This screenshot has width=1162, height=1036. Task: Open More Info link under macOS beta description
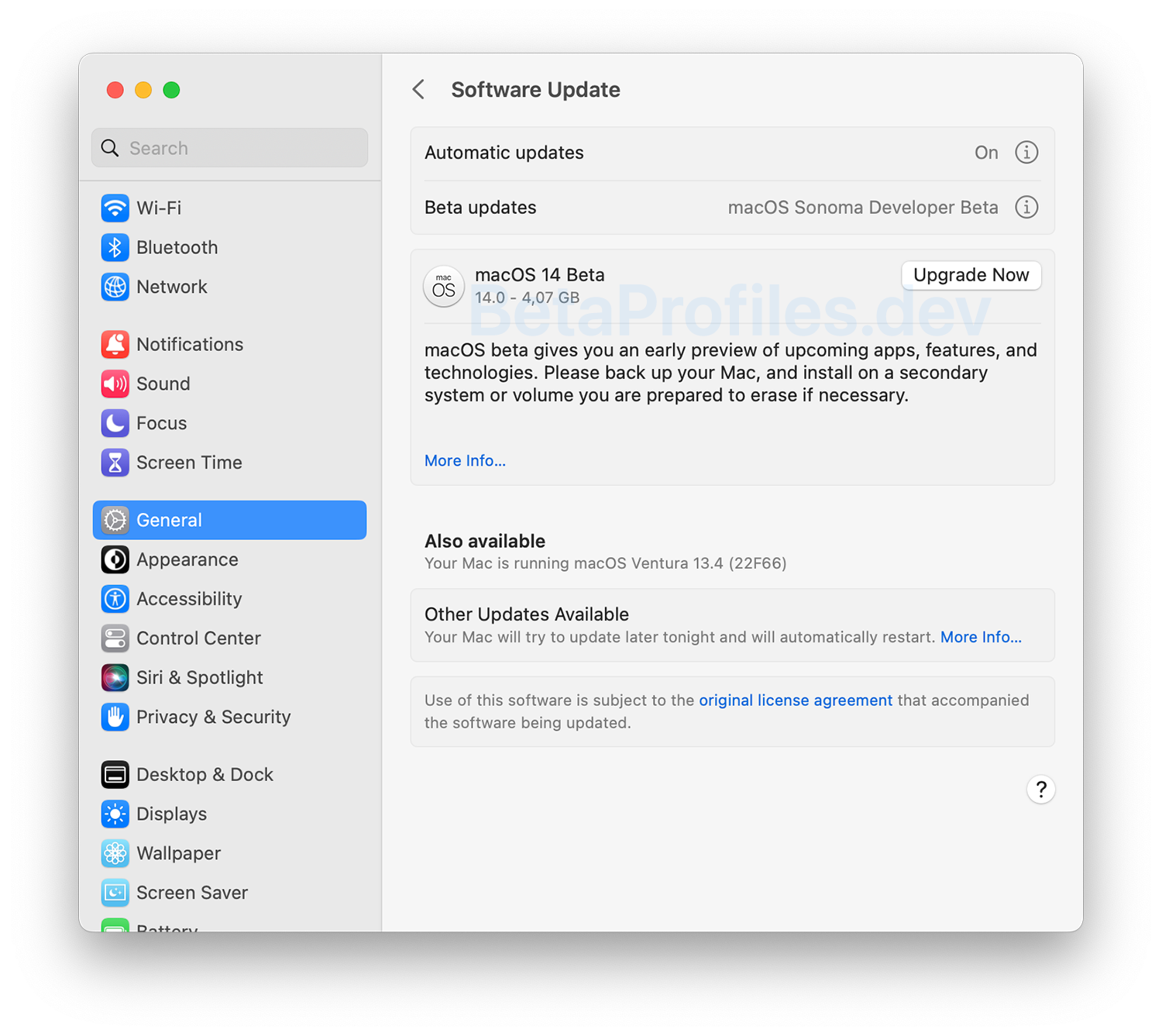click(465, 461)
